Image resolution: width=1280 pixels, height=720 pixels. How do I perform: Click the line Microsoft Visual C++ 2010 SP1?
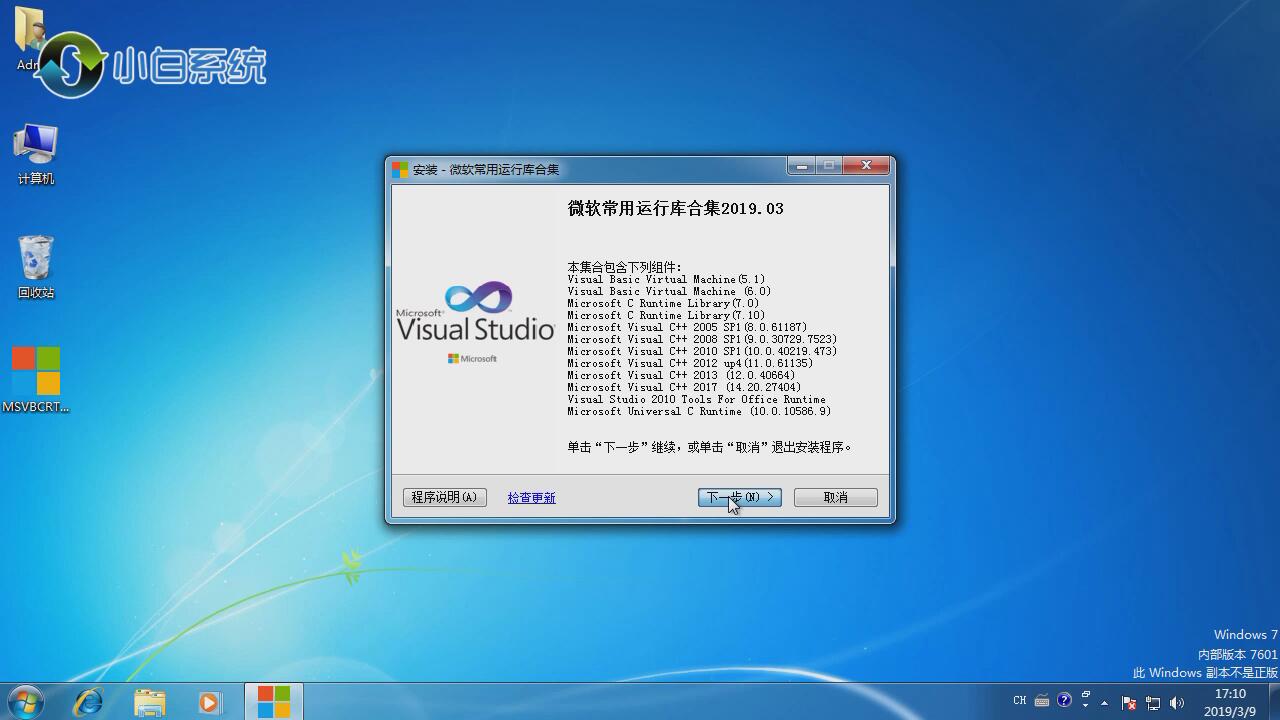click(x=702, y=351)
